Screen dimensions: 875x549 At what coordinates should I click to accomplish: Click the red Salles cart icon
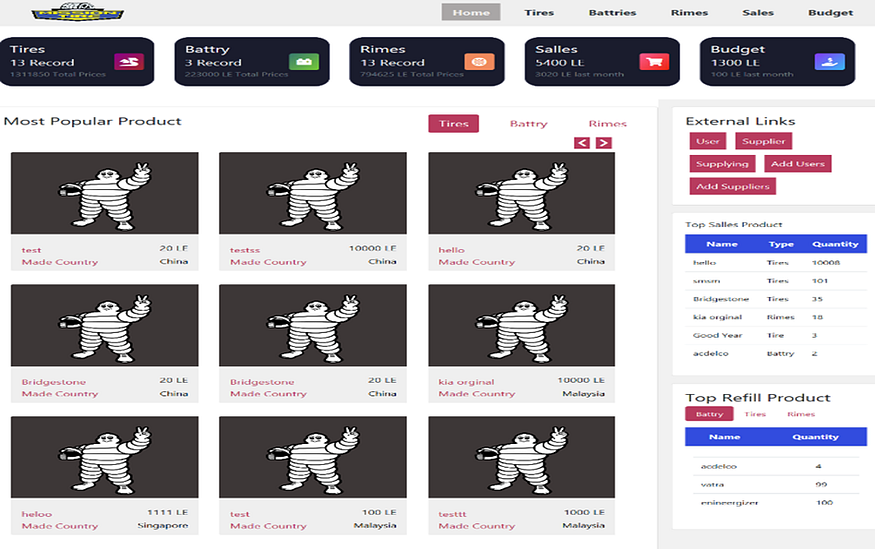point(654,61)
